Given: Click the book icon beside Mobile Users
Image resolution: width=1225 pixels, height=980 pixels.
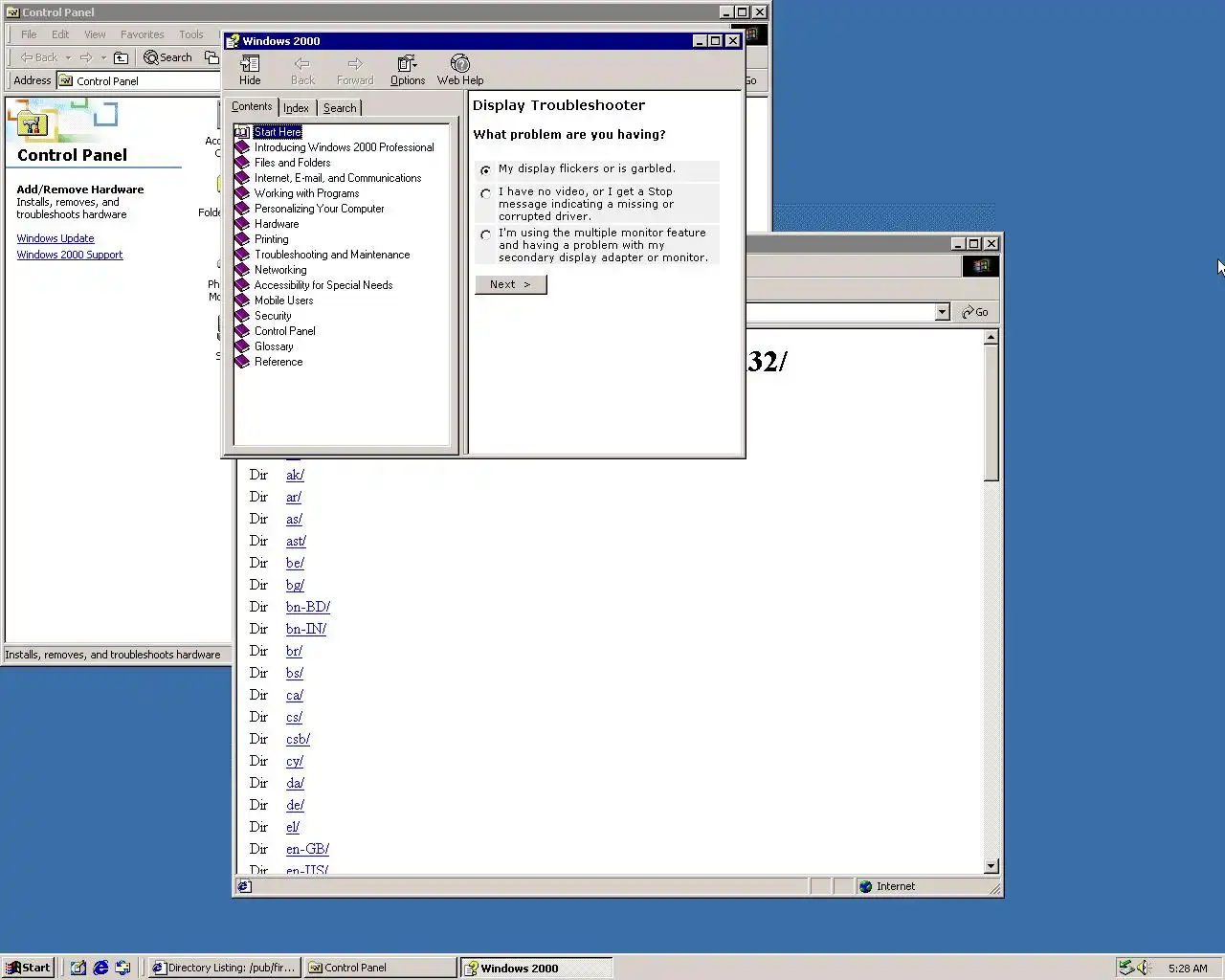Looking at the screenshot, I should click(242, 301).
